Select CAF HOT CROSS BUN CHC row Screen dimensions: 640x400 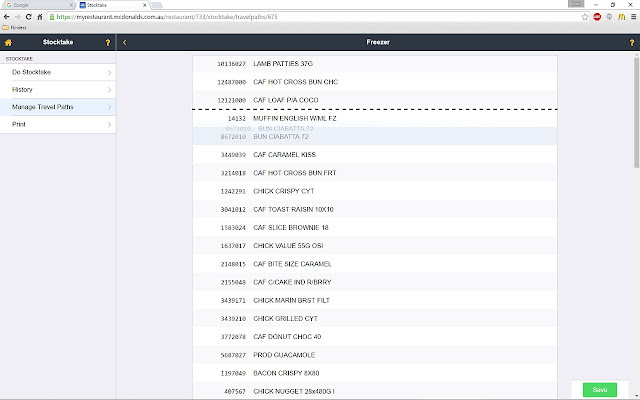pyautogui.click(x=375, y=82)
